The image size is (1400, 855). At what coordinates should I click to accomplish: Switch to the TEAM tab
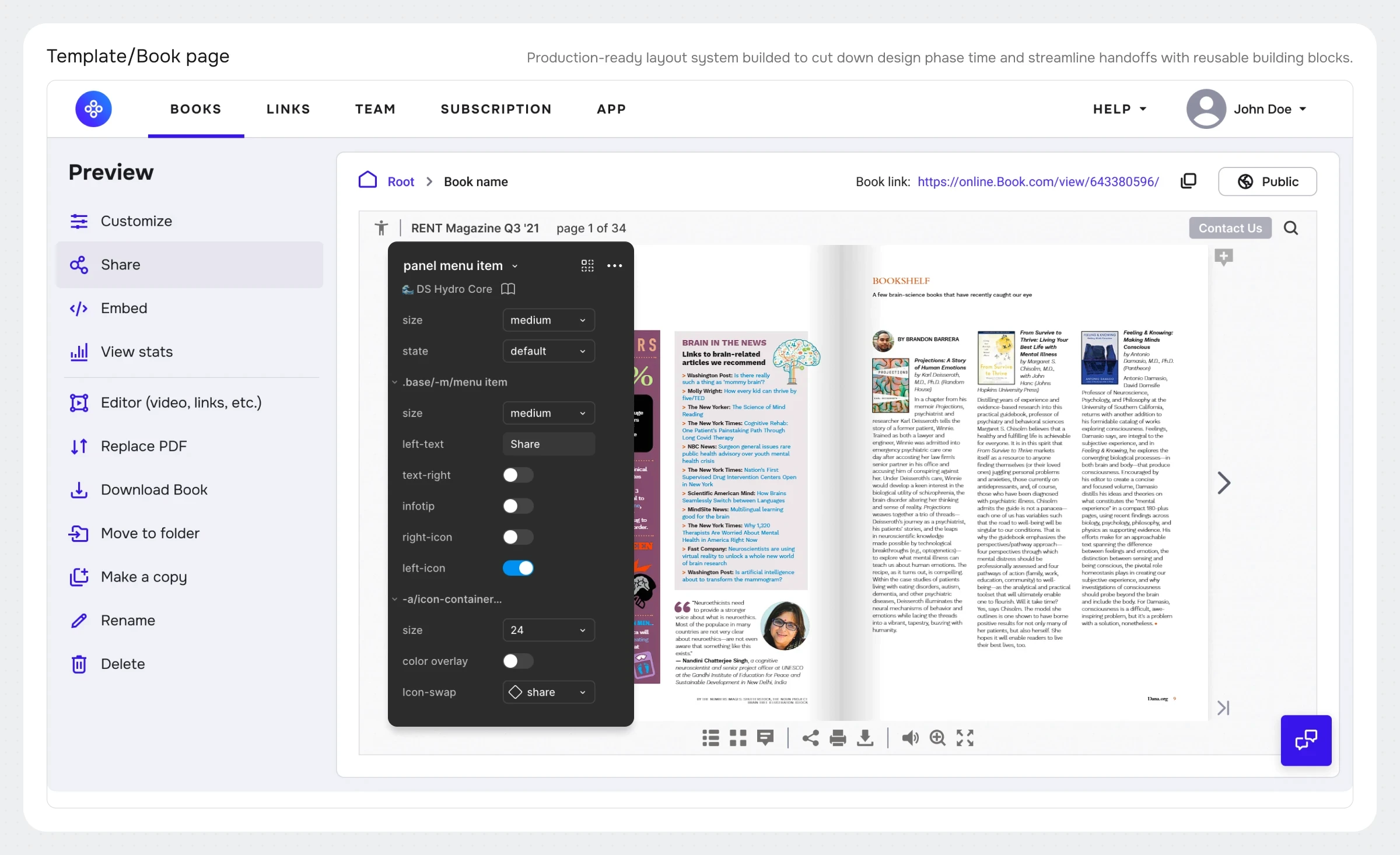(x=375, y=109)
